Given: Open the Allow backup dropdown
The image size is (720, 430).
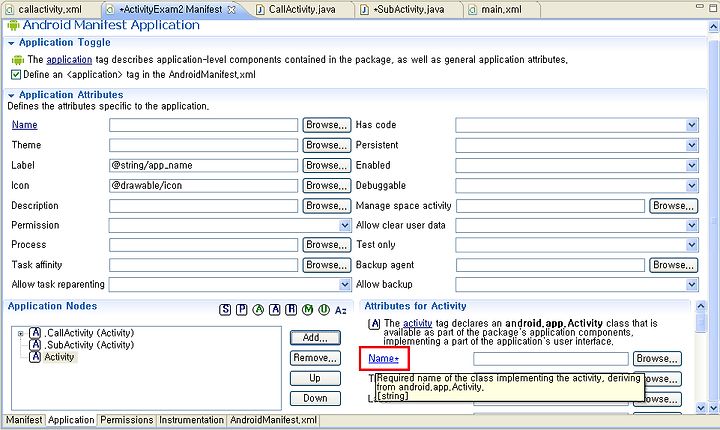Looking at the screenshot, I should coord(692,285).
